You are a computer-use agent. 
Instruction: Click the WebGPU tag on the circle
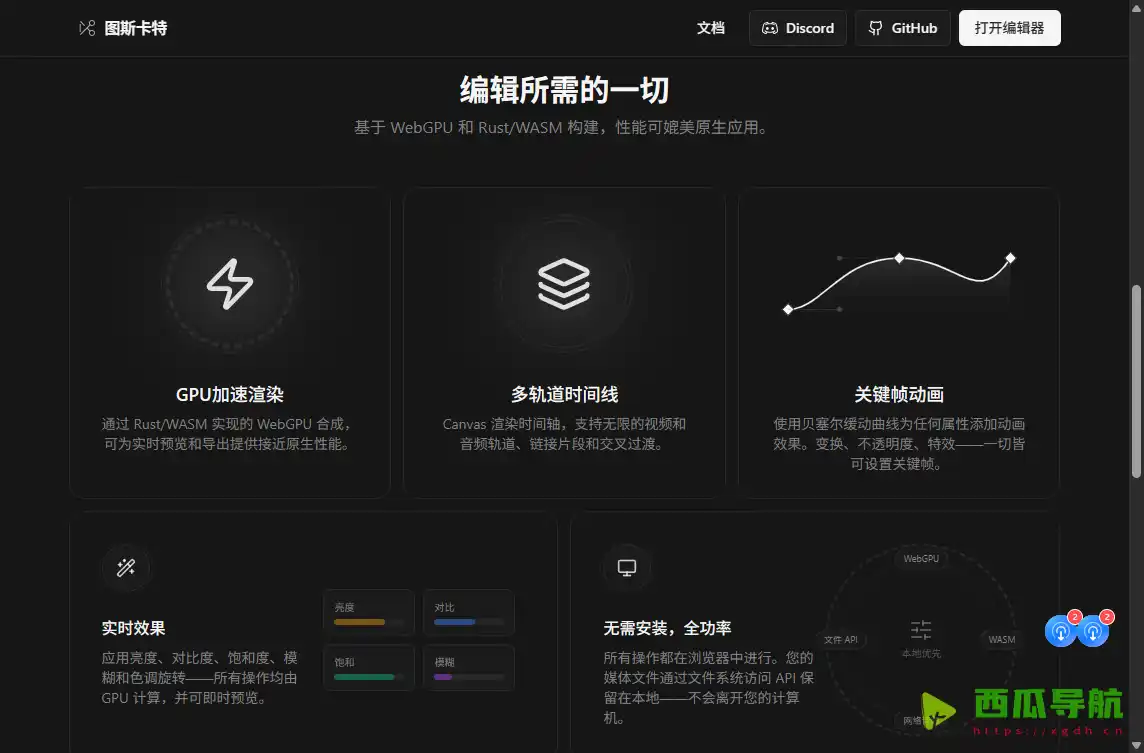(x=921, y=559)
